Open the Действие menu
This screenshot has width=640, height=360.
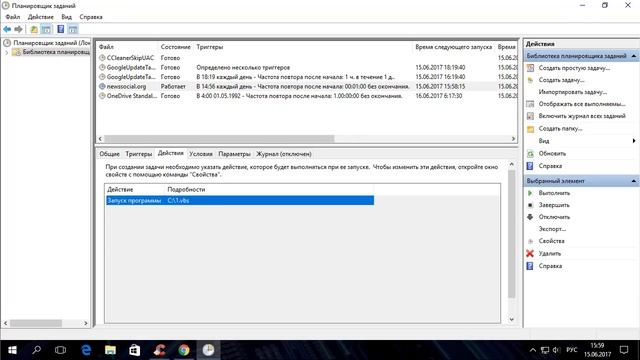click(40, 17)
